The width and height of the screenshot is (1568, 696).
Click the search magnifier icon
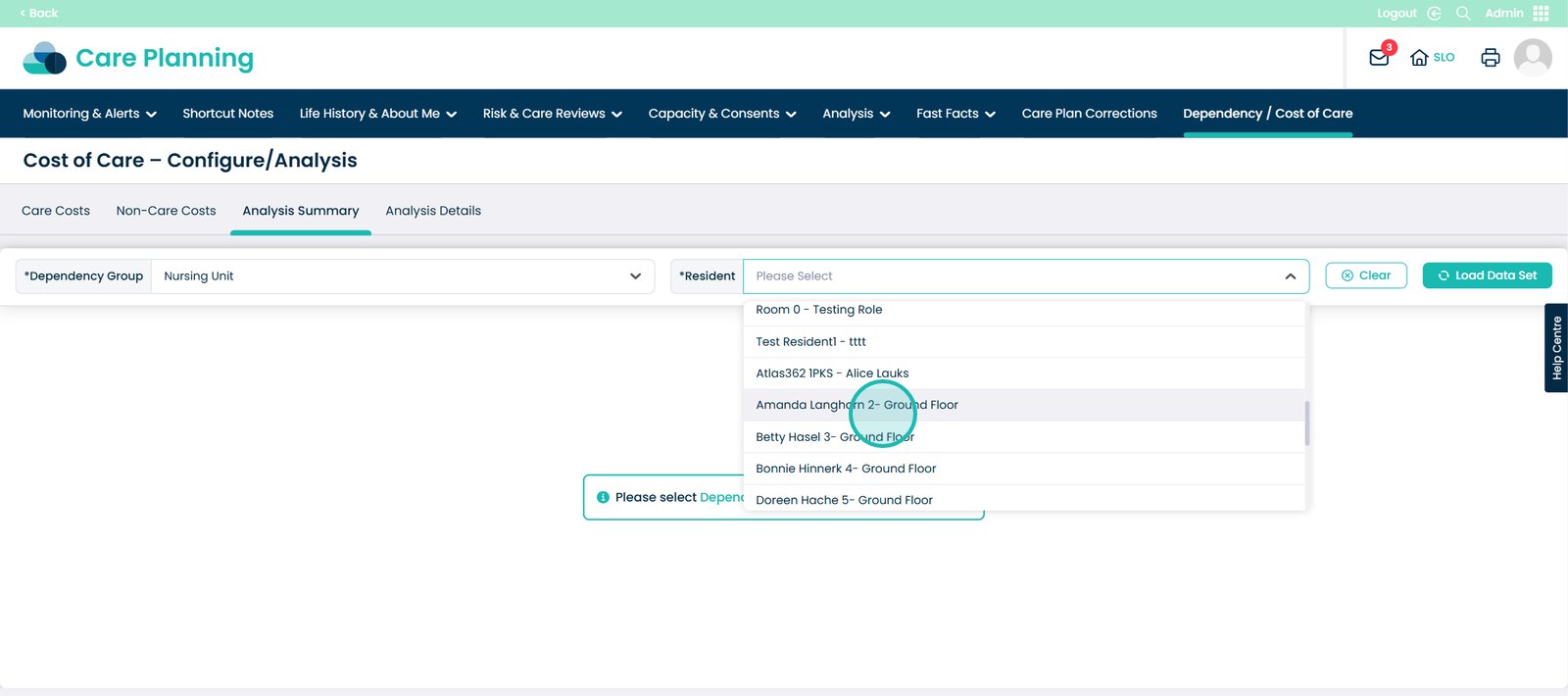[1463, 13]
